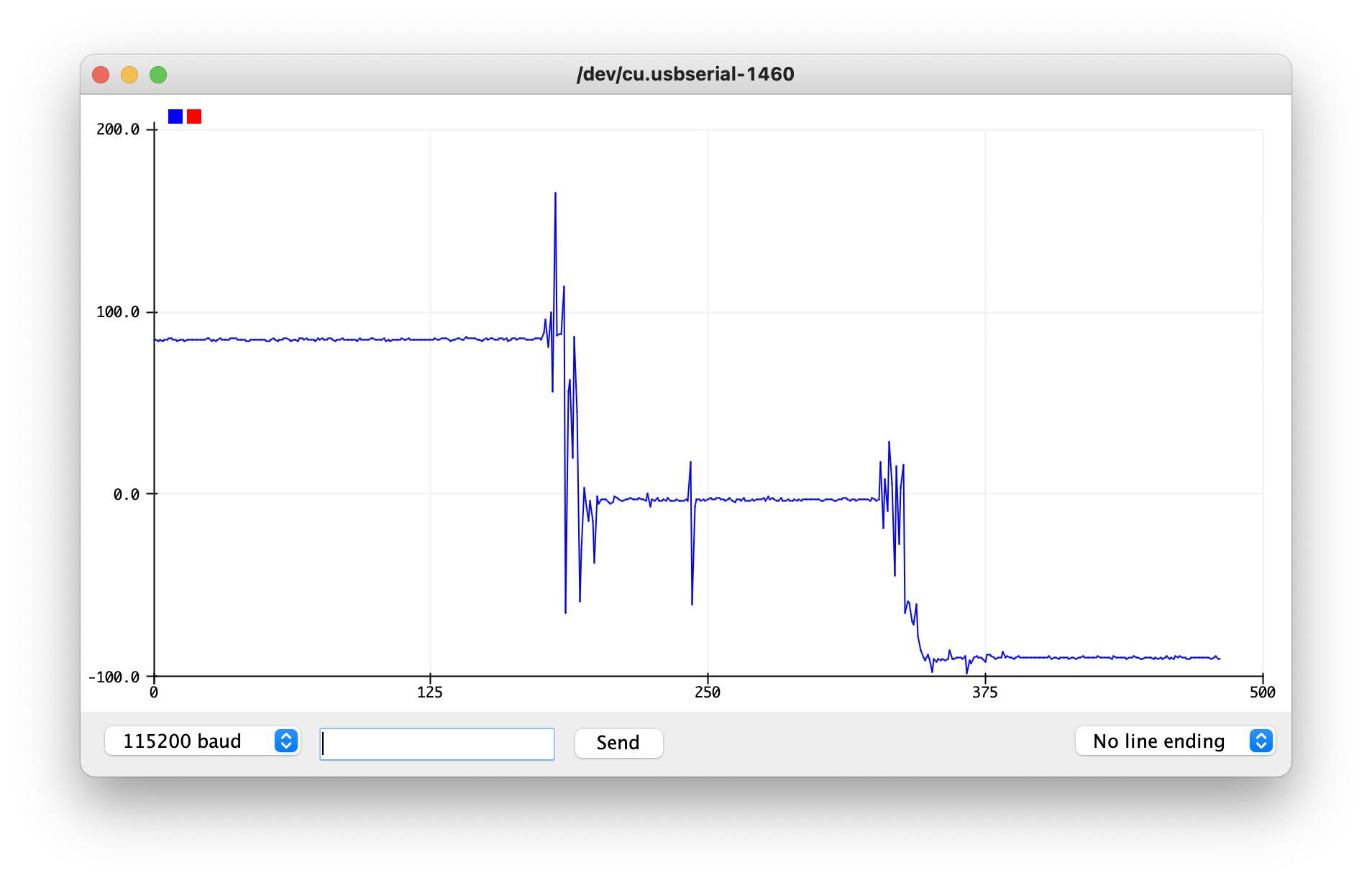This screenshot has width=1372, height=883.
Task: Close the serial plotter window
Action: click(101, 75)
